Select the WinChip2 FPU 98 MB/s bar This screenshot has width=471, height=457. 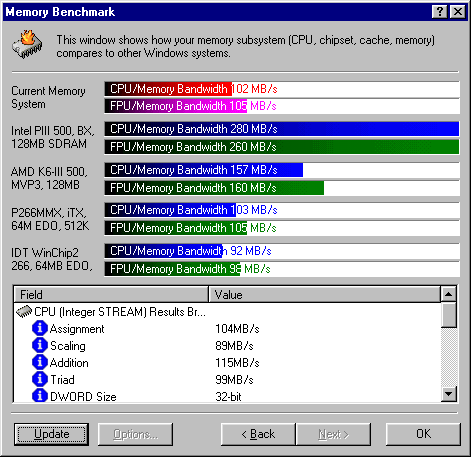(282, 269)
